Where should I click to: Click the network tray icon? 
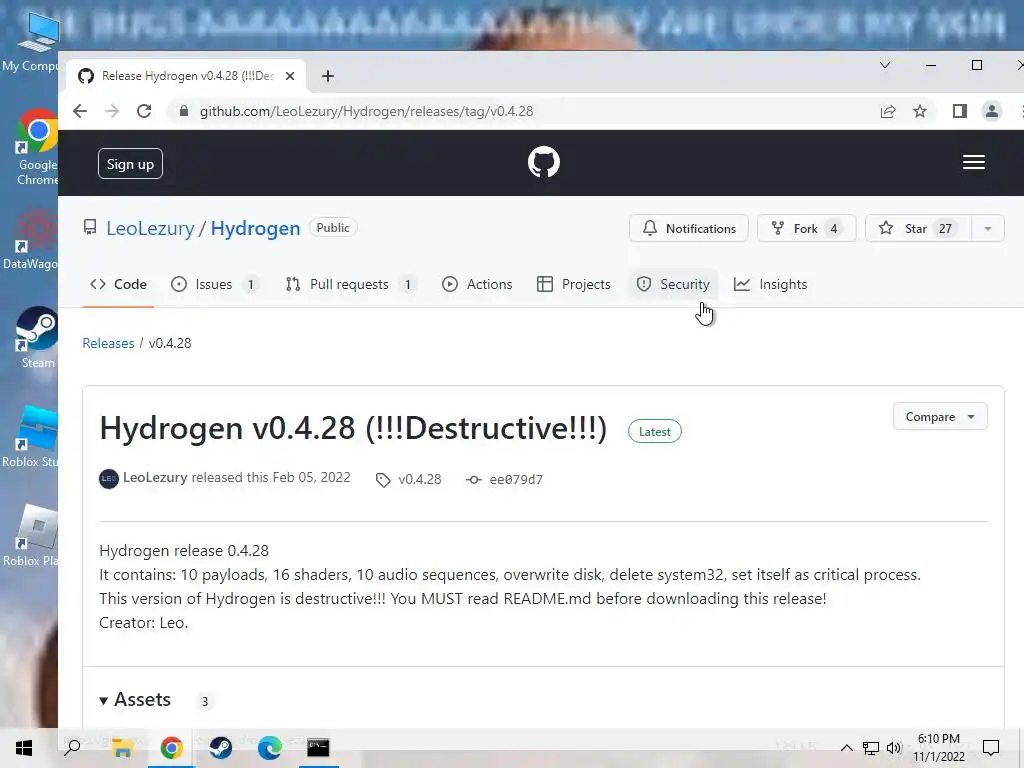pos(871,748)
